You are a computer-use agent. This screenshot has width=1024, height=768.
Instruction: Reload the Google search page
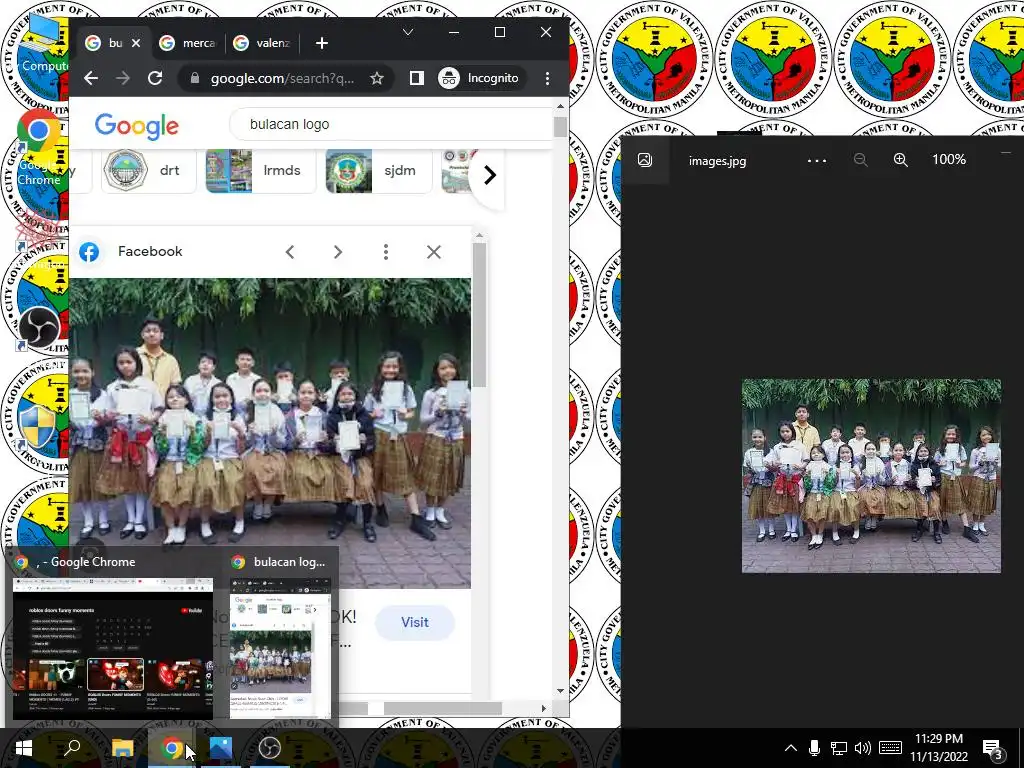pos(155,78)
